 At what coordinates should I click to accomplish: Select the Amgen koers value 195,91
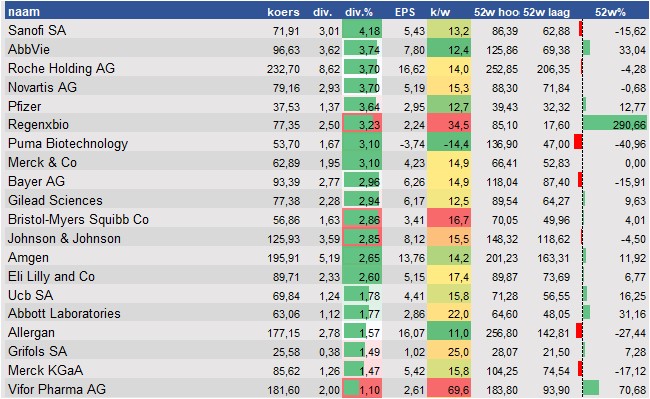283,258
